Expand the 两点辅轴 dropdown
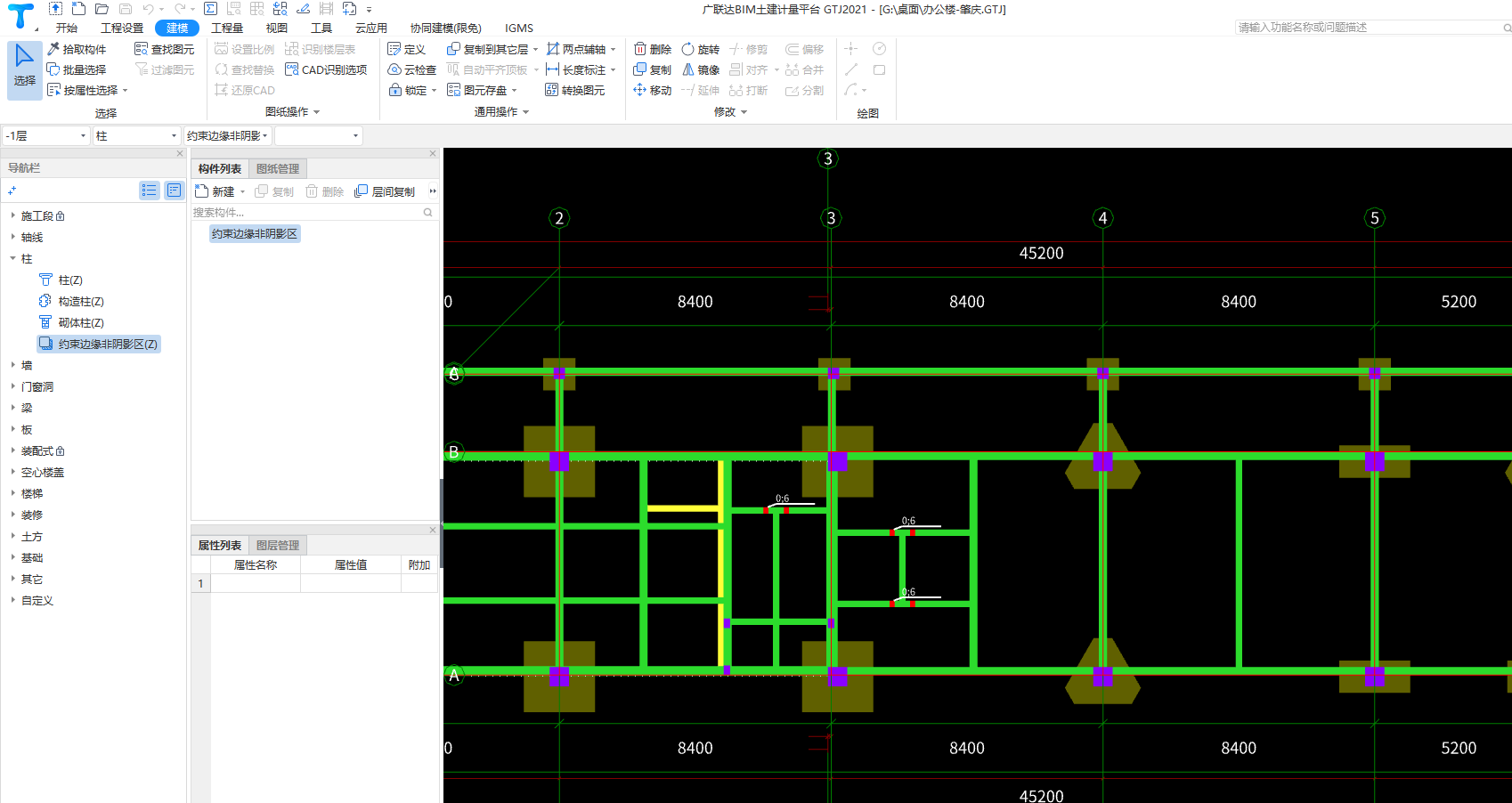Screen dimensions: 1512x803 click(x=613, y=49)
